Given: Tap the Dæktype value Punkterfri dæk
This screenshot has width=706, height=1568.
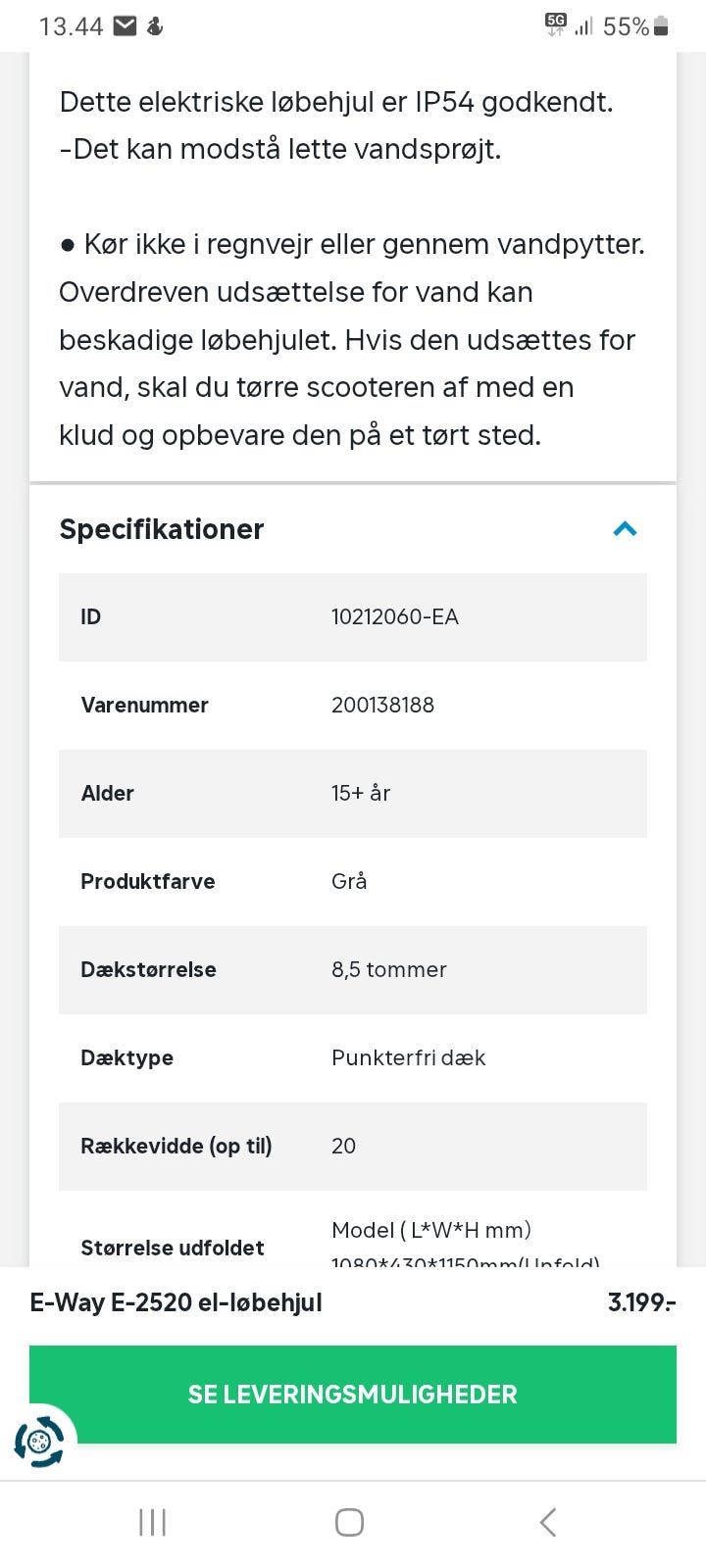Looking at the screenshot, I should point(408,1057).
